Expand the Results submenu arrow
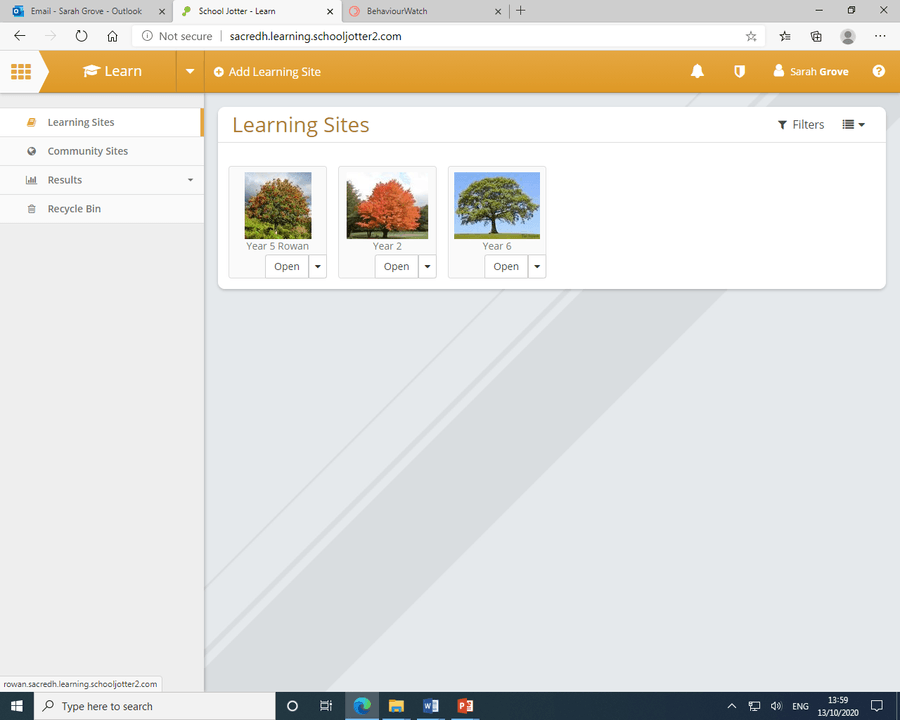The height and width of the screenshot is (720, 900). (x=190, y=180)
